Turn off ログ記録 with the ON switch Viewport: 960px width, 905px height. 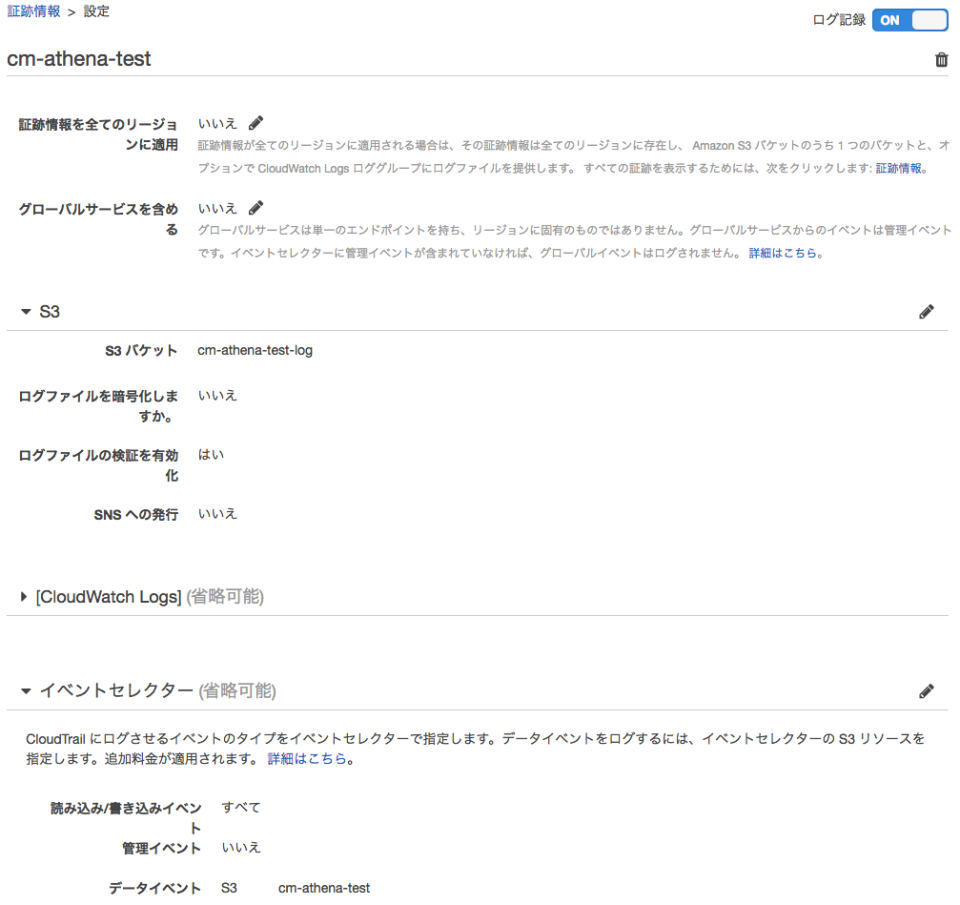[x=910, y=20]
